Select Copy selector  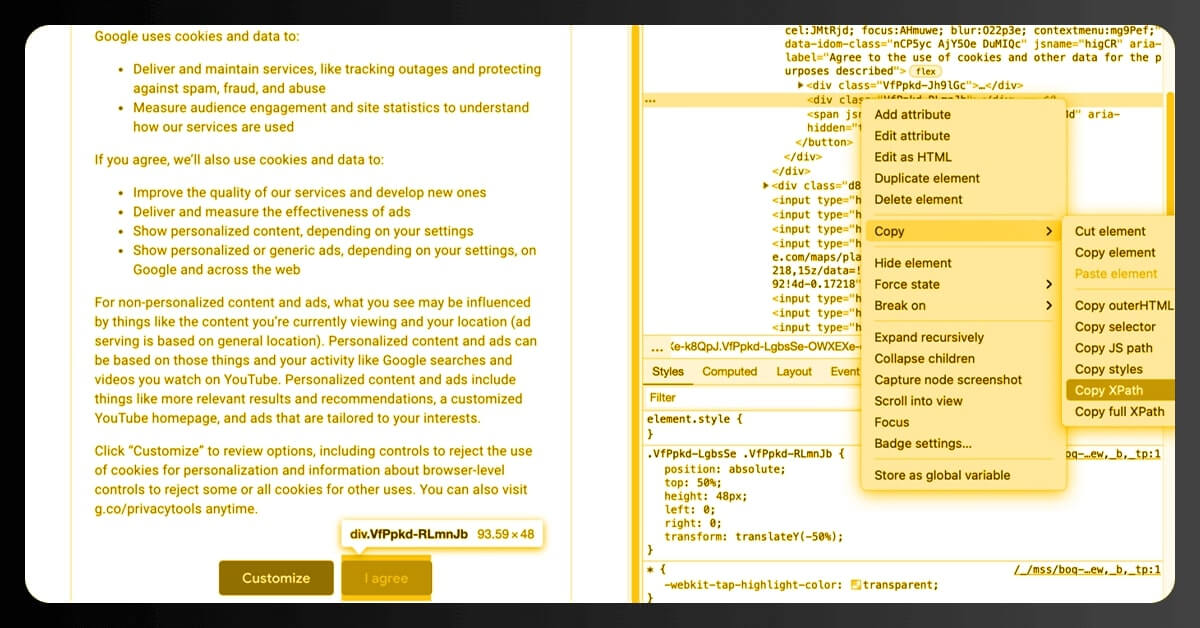[x=1115, y=327]
